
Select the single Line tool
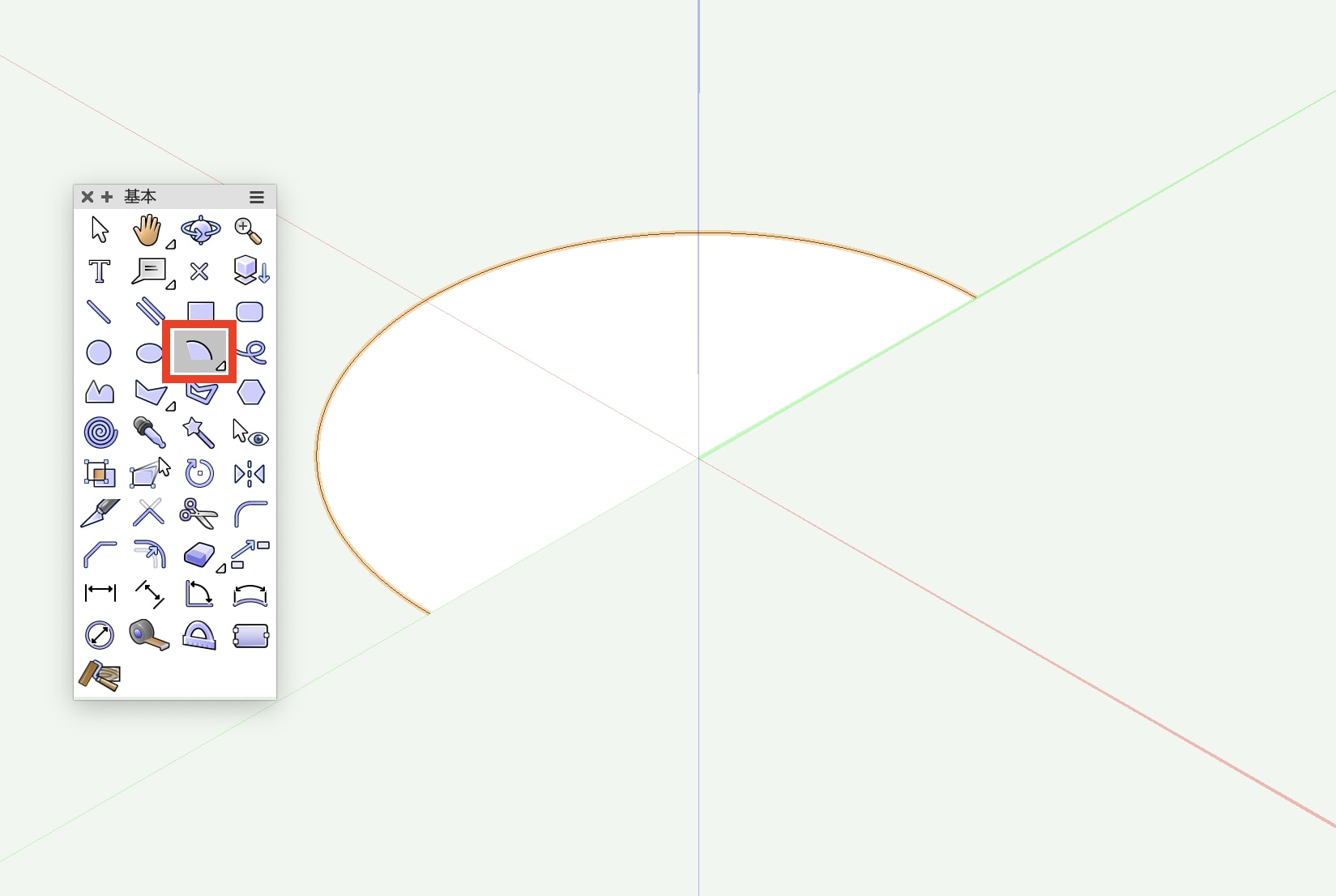[99, 312]
